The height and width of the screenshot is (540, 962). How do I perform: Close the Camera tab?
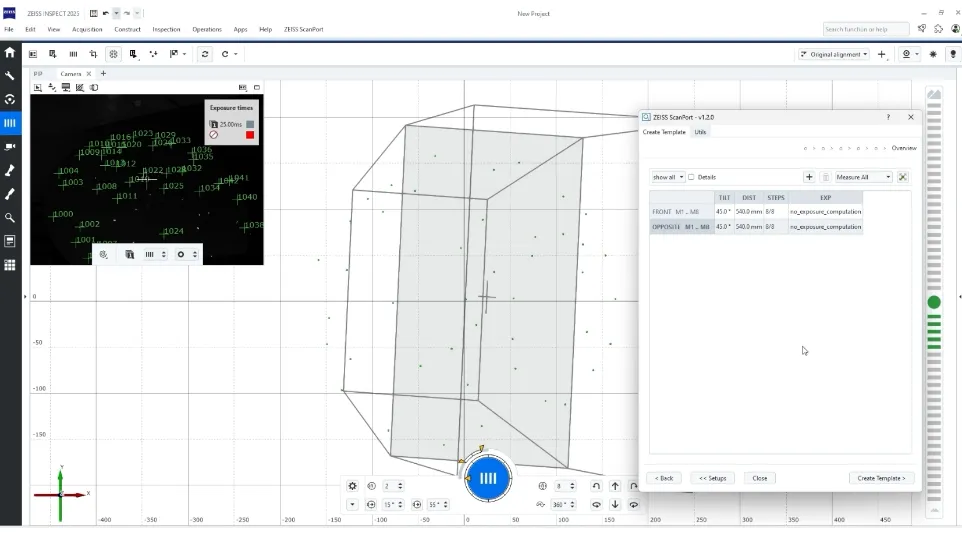coord(89,74)
